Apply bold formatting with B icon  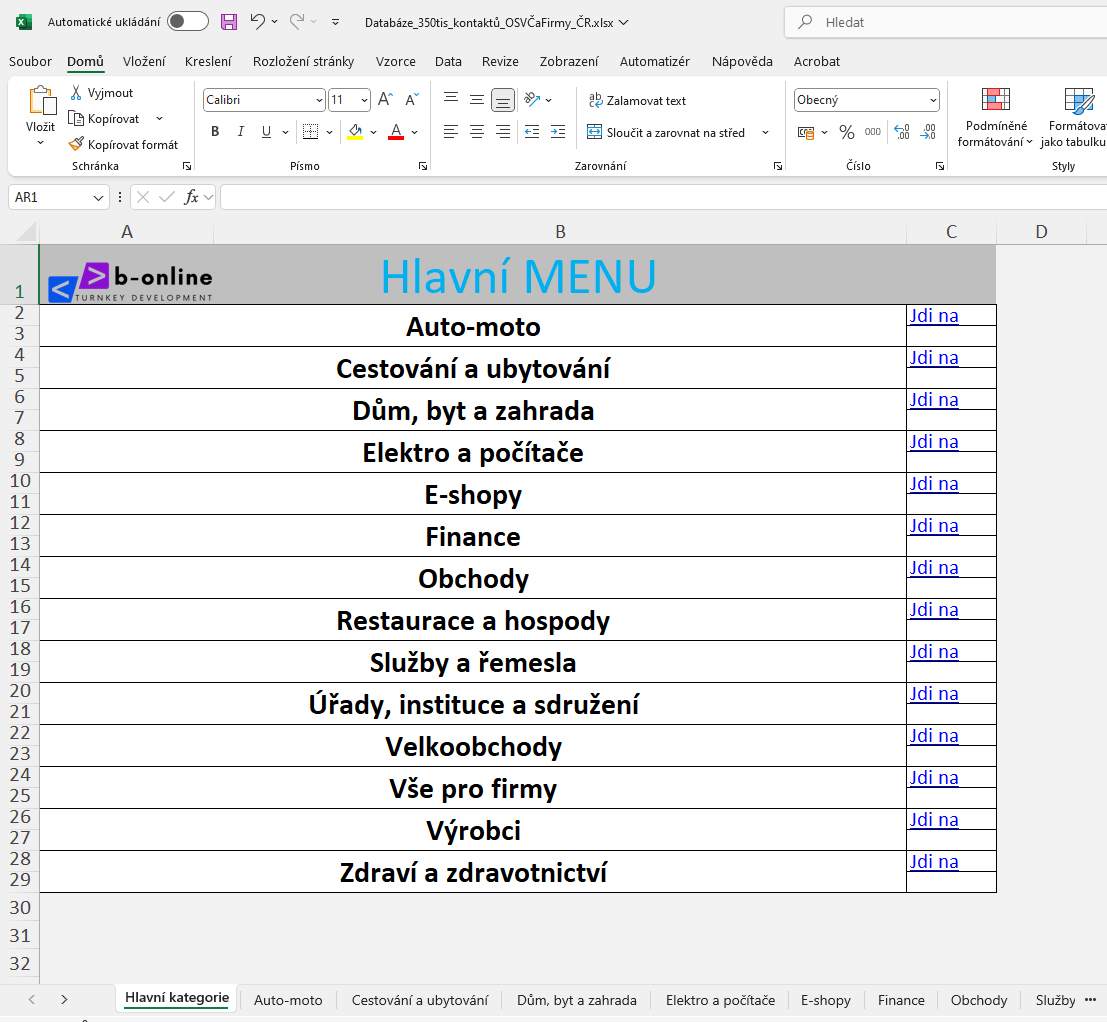tap(215, 132)
